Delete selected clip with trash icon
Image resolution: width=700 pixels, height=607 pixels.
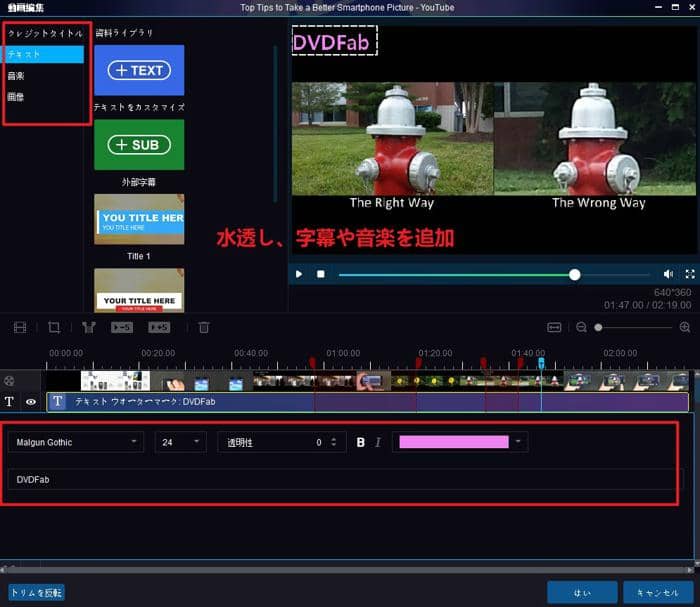(x=204, y=328)
